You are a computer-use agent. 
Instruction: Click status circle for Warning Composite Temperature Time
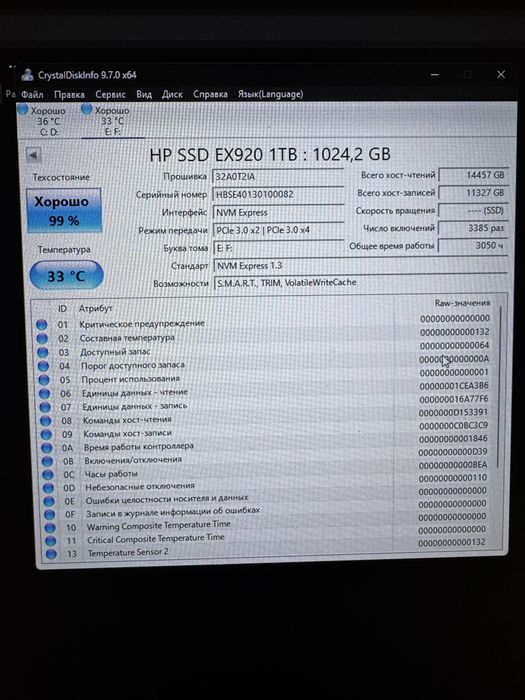click(x=50, y=528)
